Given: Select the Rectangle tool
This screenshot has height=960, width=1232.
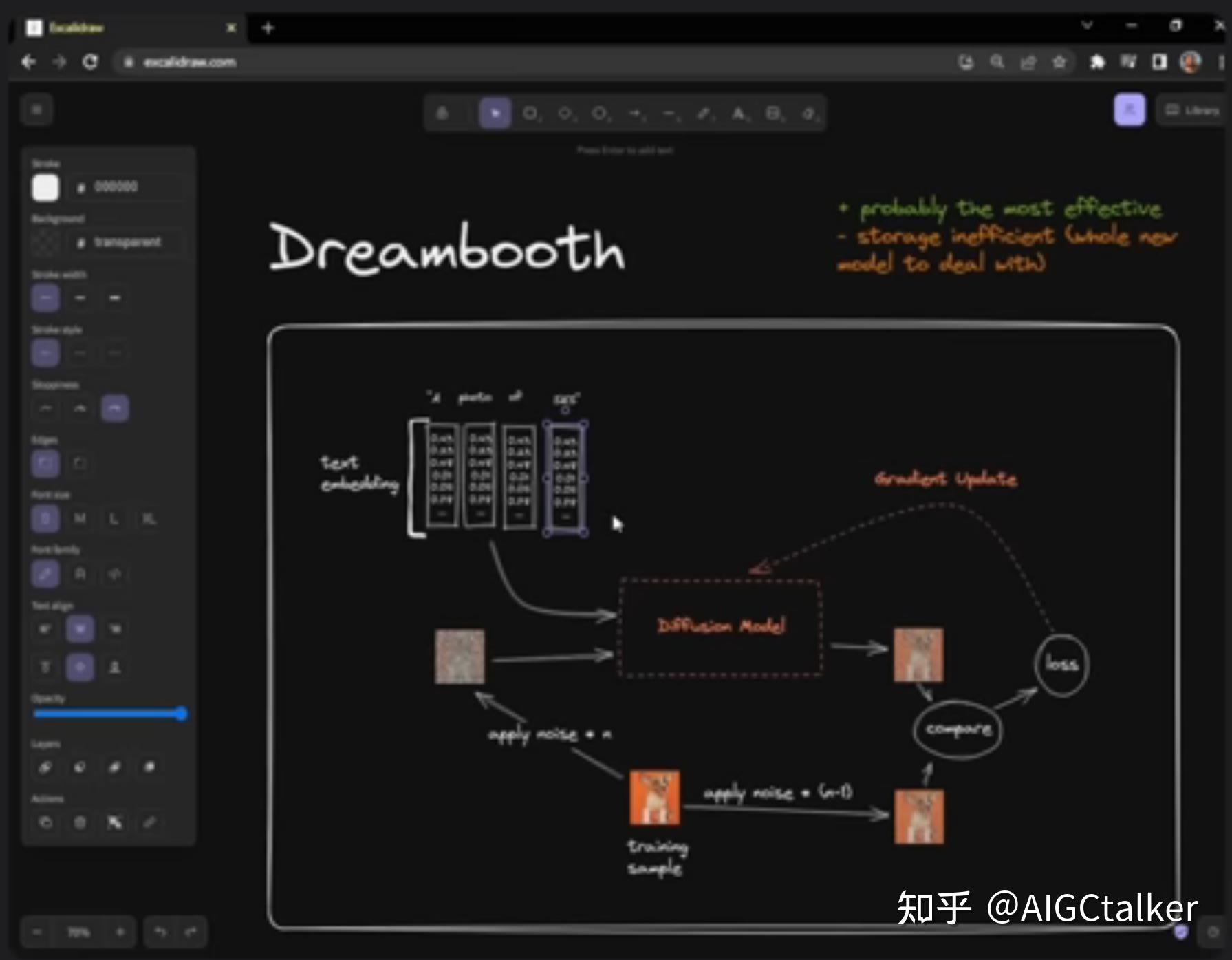Looking at the screenshot, I should coord(530,114).
